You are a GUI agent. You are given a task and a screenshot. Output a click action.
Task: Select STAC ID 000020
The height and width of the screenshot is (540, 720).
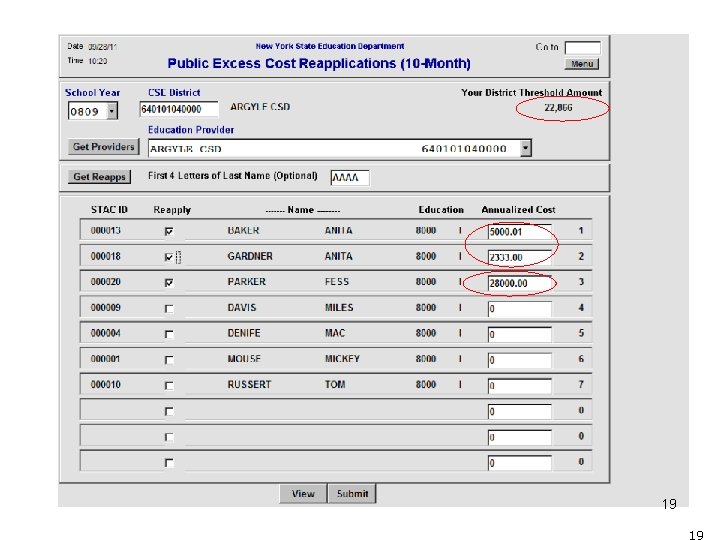106,282
